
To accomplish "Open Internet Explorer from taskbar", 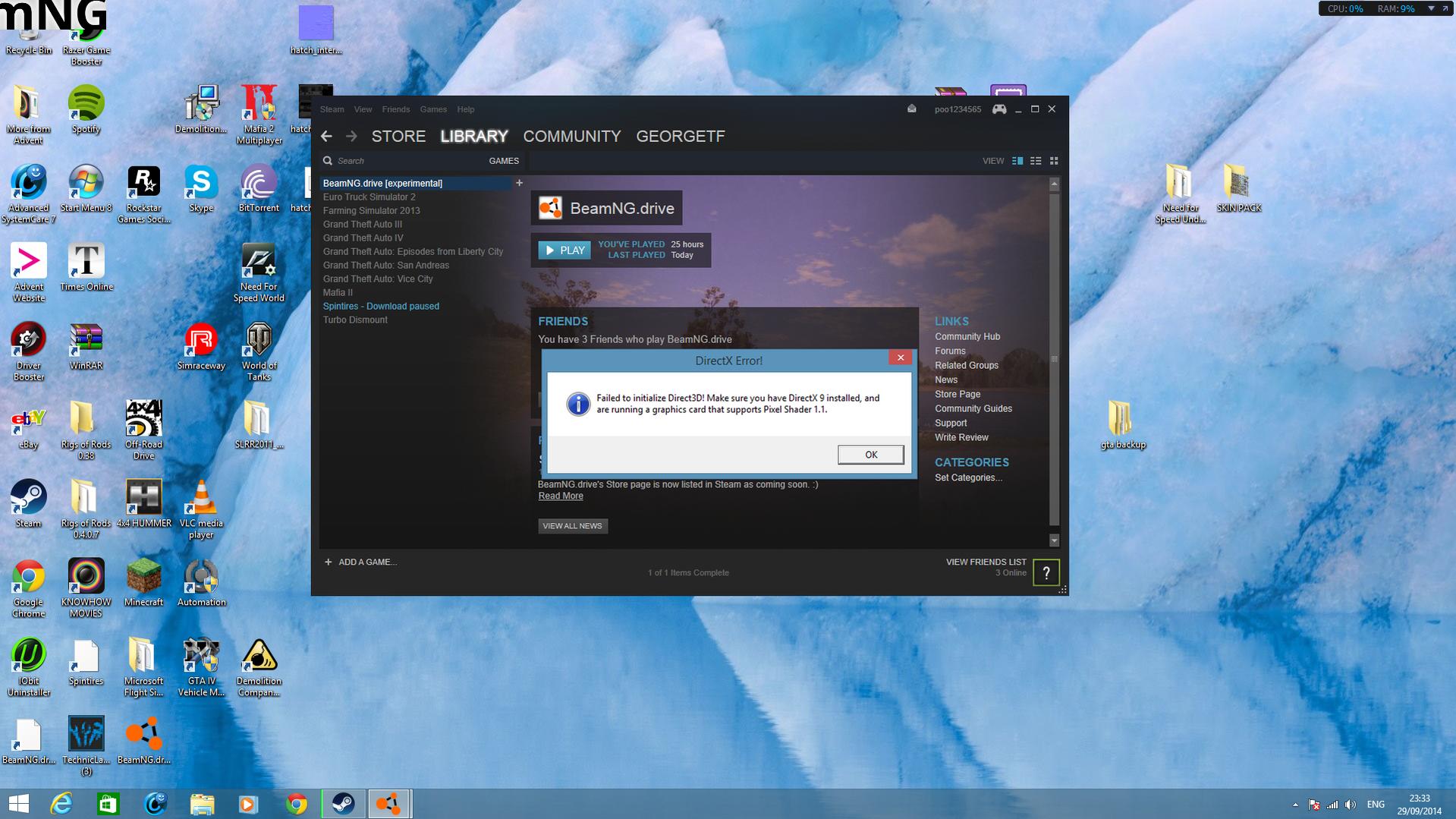I will pos(61,804).
